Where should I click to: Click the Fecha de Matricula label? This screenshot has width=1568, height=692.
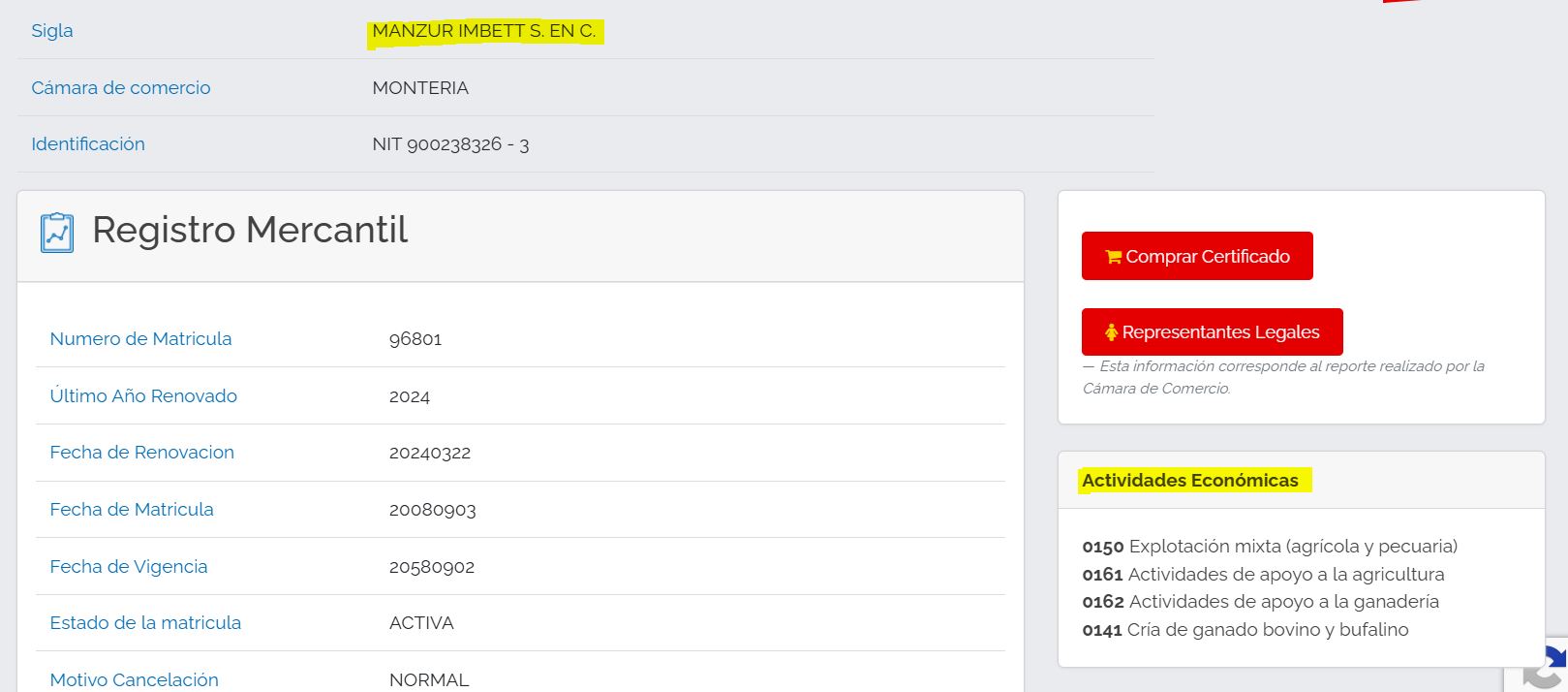click(x=132, y=510)
